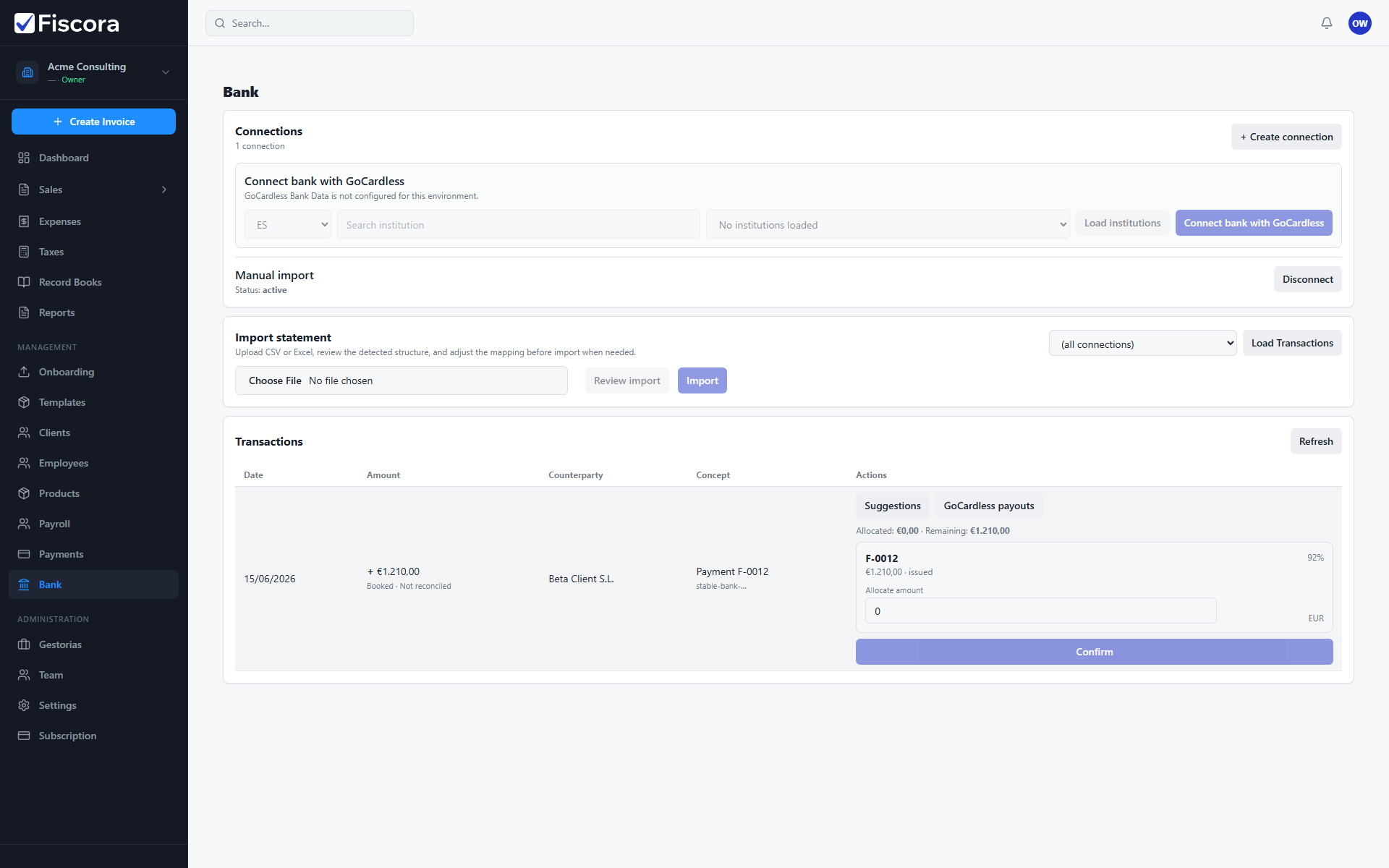Screen dimensions: 1389x868
Task: Click the Taxes calculator icon
Action: [x=24, y=252]
